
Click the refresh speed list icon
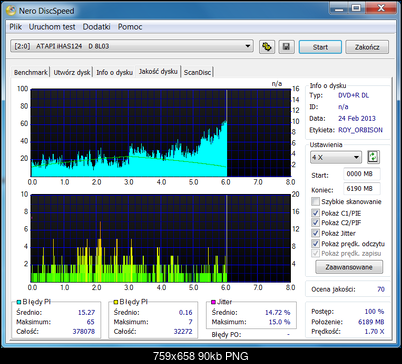pyautogui.click(x=373, y=157)
